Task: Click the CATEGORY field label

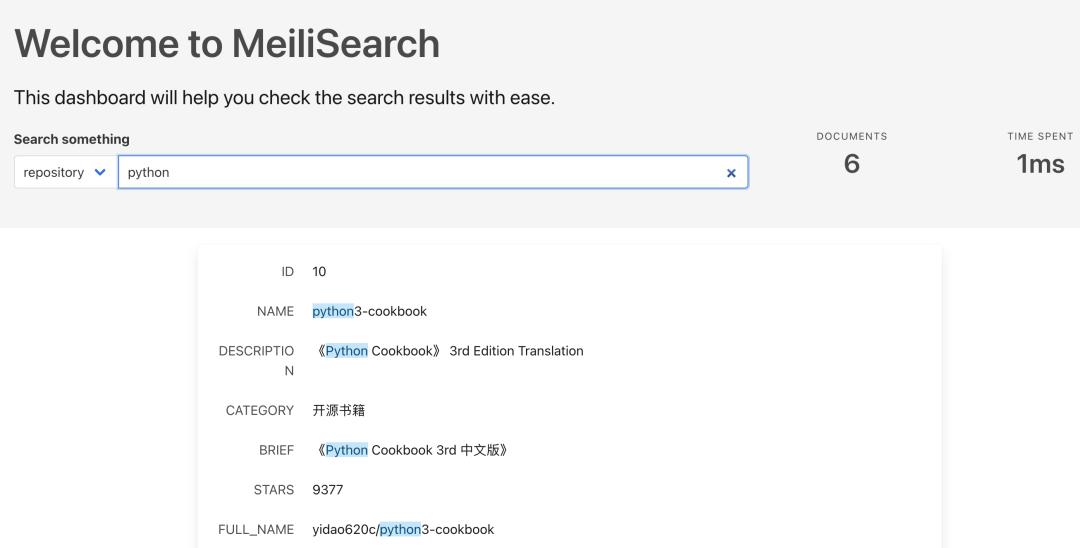Action: pos(260,410)
